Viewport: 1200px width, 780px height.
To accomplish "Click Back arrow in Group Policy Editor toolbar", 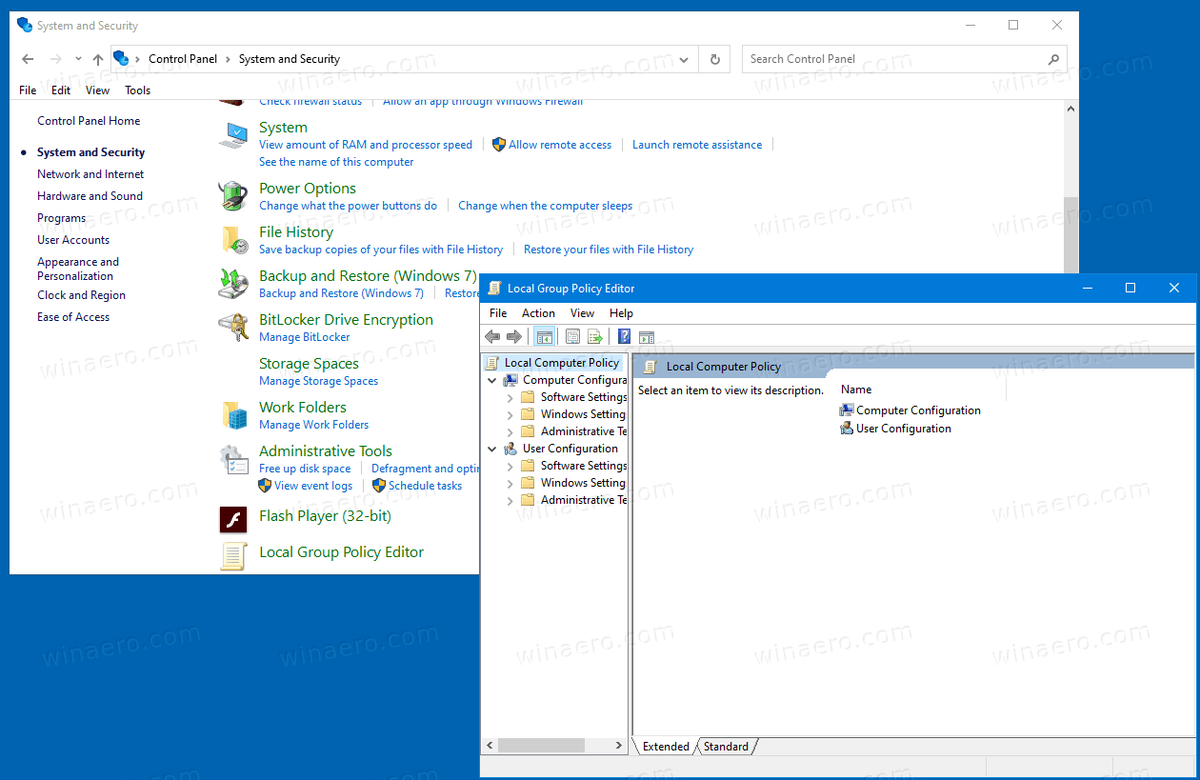I will 492,337.
